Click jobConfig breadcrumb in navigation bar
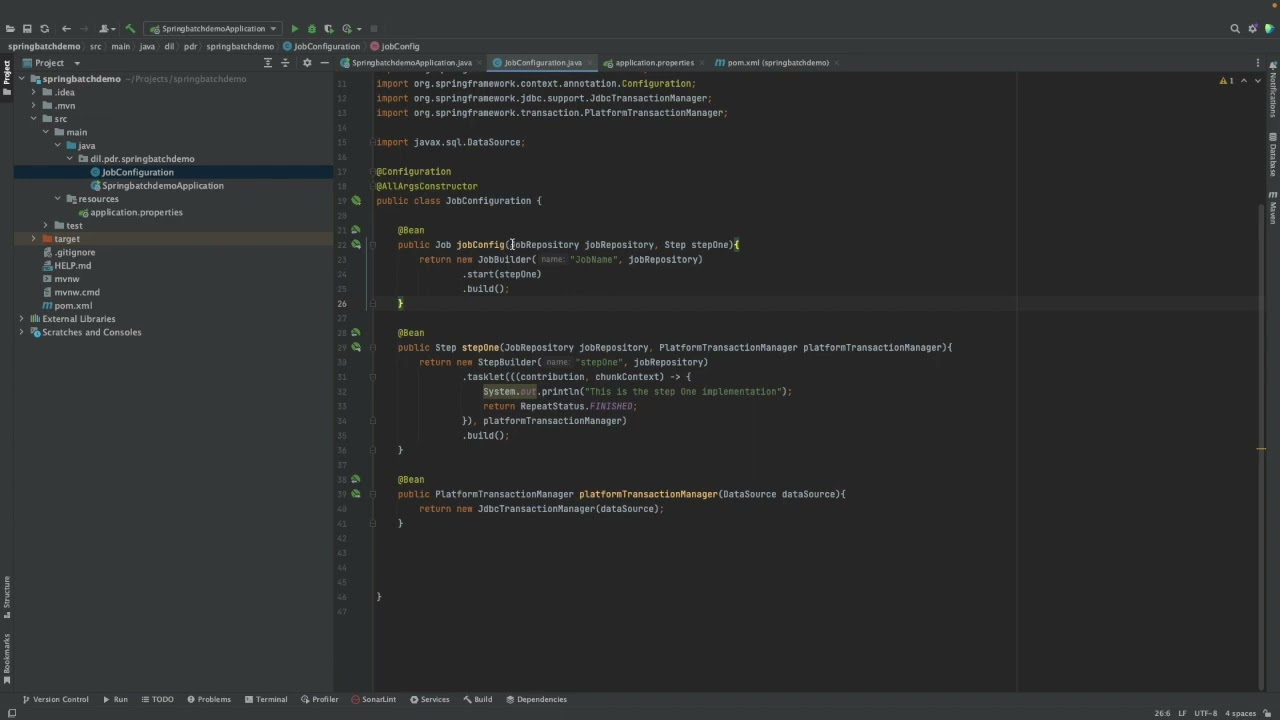 [395, 47]
